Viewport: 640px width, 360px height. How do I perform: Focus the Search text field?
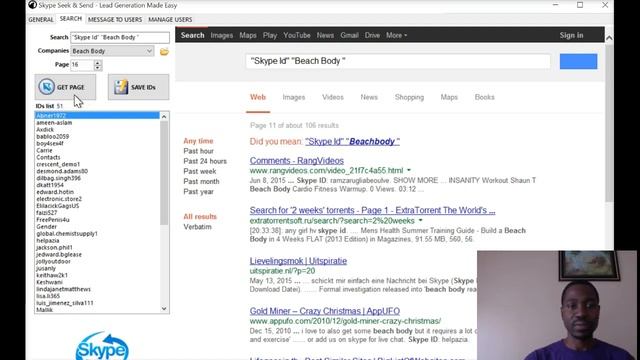[x=120, y=37]
